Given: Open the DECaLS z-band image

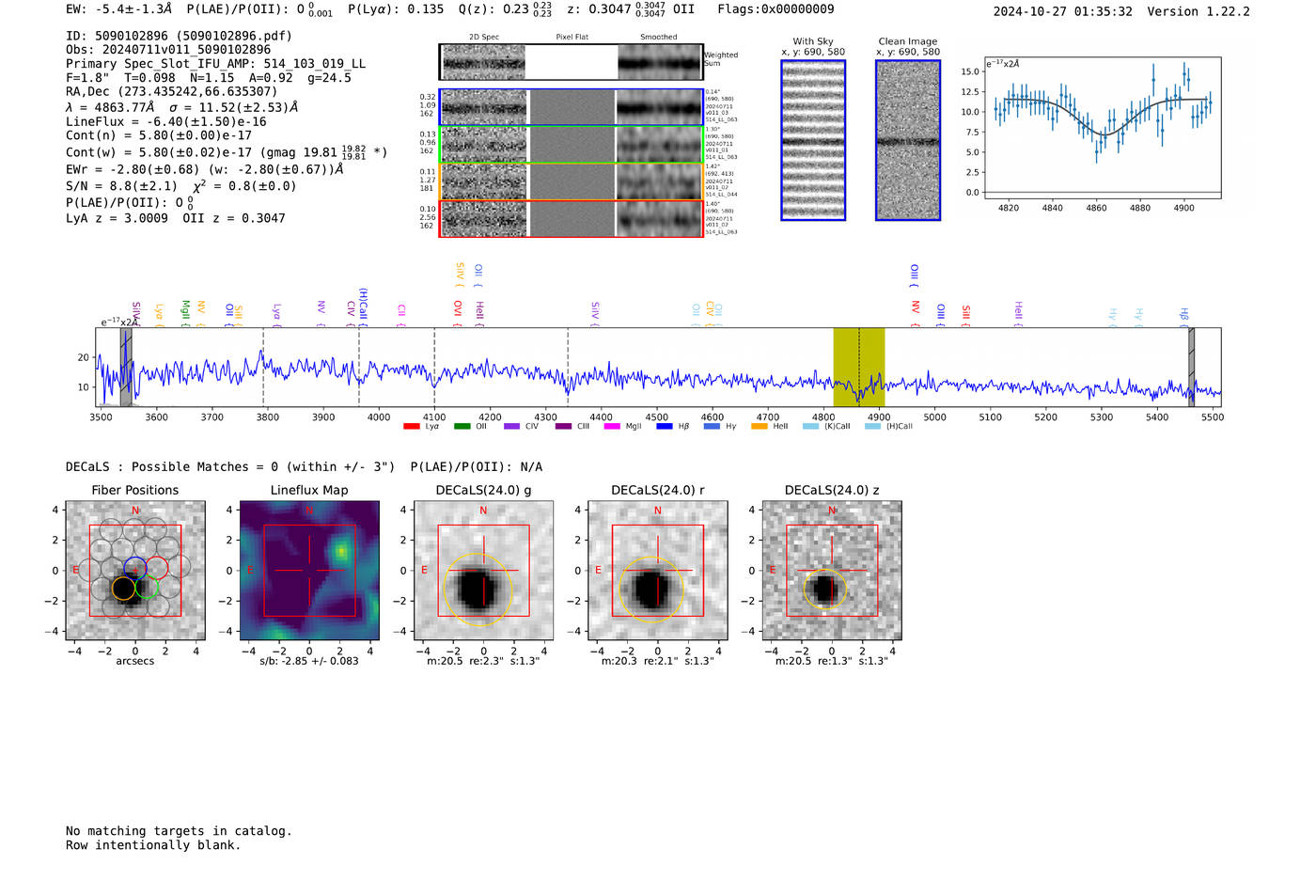Looking at the screenshot, I should [x=831, y=571].
